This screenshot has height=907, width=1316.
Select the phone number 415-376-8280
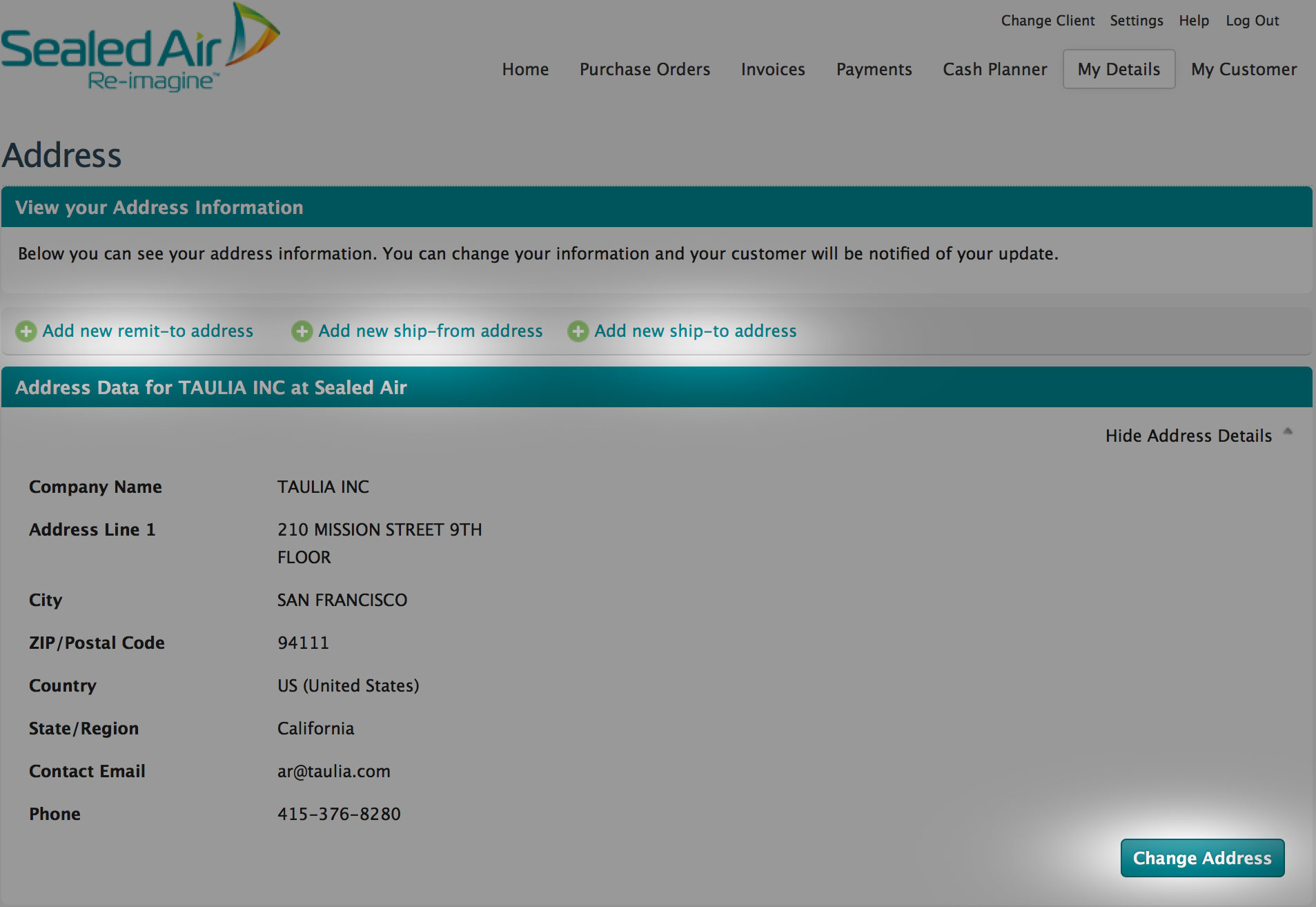click(x=339, y=814)
